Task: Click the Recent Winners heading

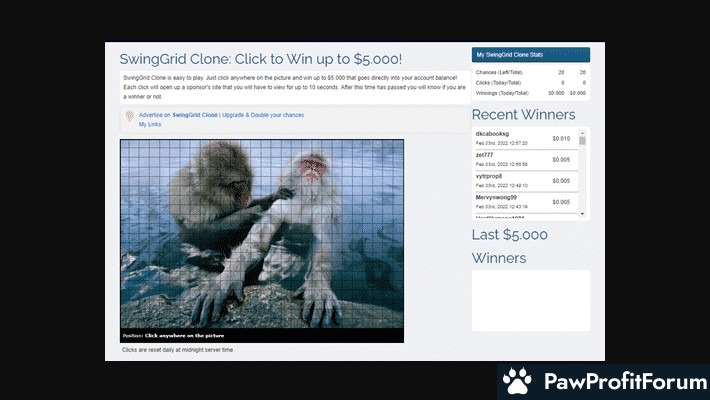Action: pyautogui.click(x=523, y=115)
